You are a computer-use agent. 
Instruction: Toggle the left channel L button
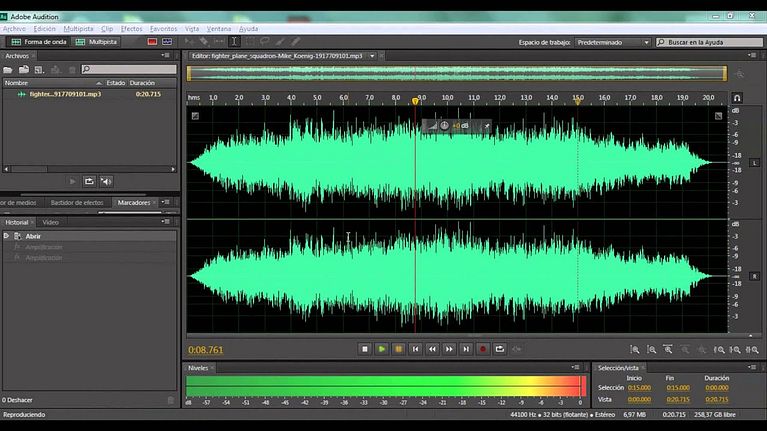pos(754,162)
